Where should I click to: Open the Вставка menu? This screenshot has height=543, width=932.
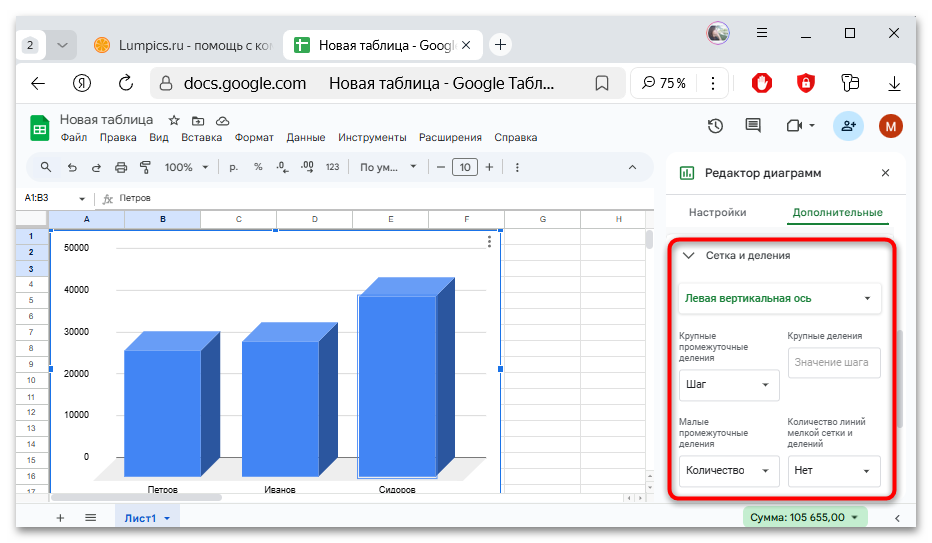coord(201,138)
